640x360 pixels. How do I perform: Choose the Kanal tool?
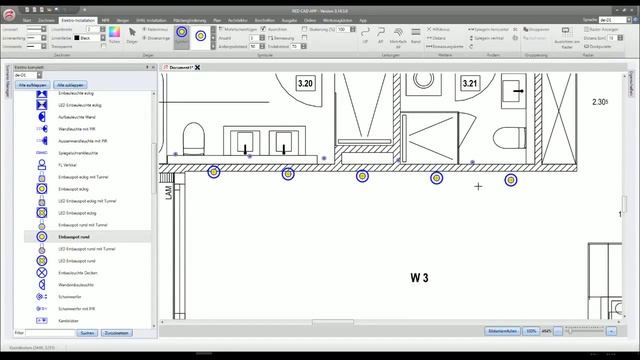pos(416,36)
